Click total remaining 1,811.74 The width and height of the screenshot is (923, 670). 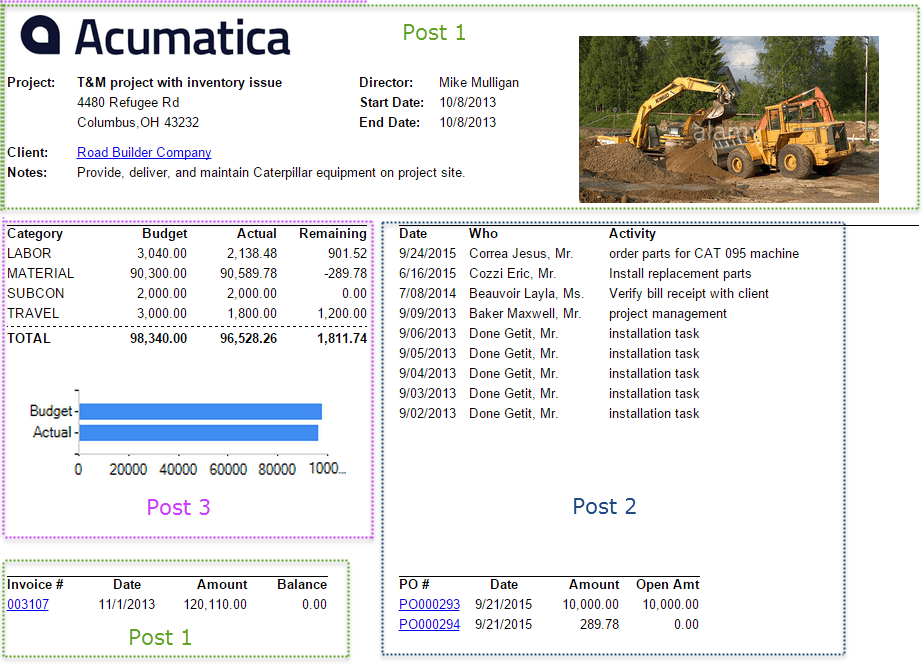[342, 339]
